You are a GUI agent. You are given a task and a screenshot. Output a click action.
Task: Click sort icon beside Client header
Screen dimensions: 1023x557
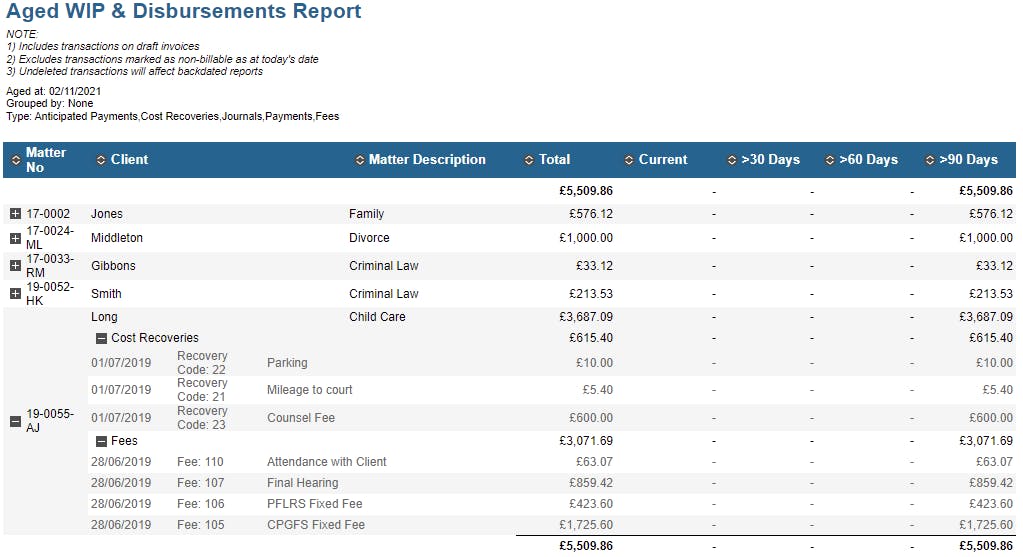pos(100,160)
